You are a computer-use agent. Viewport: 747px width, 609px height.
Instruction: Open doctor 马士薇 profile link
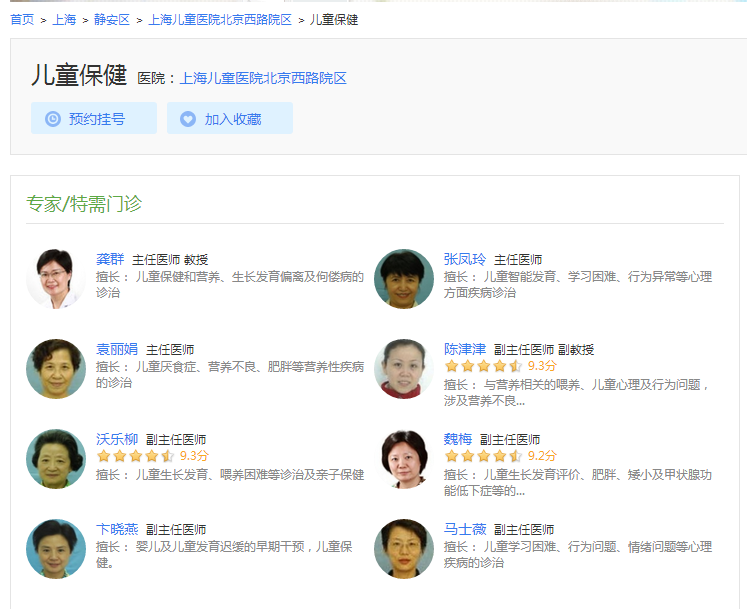(465, 529)
